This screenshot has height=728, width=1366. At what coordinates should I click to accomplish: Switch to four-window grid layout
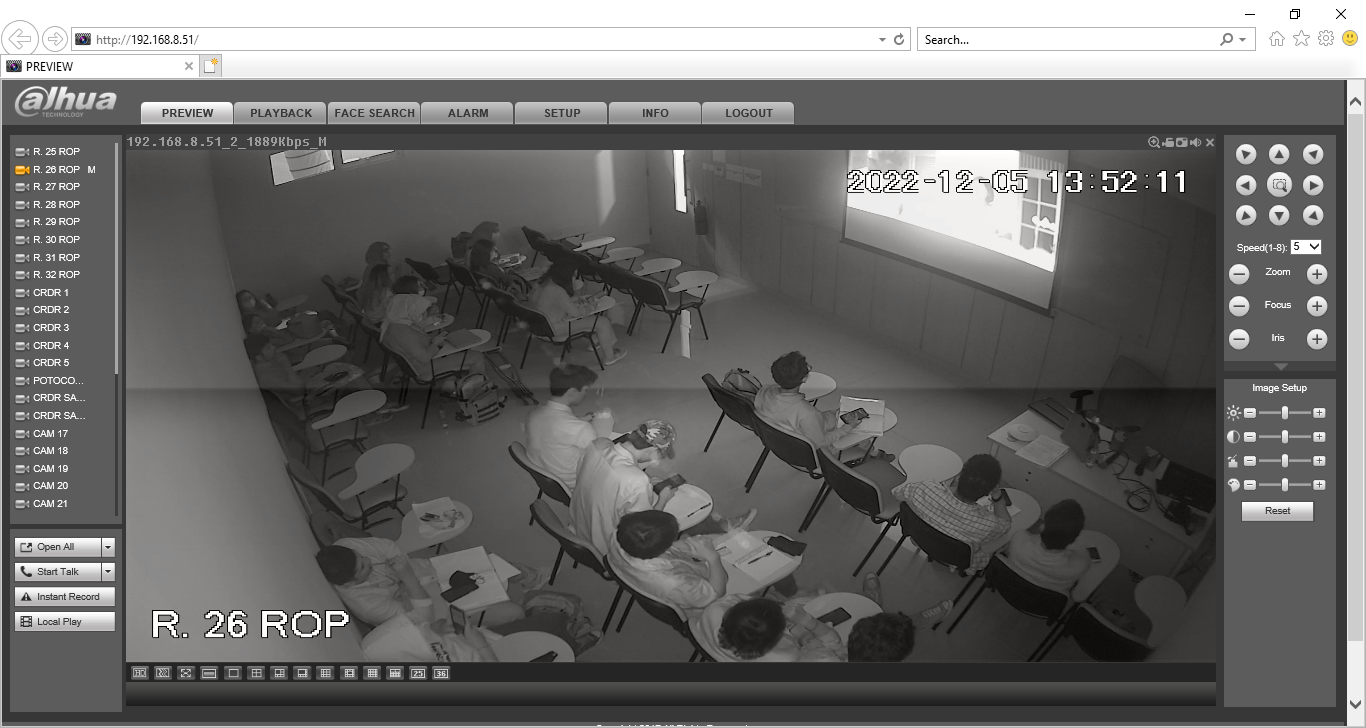coord(256,673)
